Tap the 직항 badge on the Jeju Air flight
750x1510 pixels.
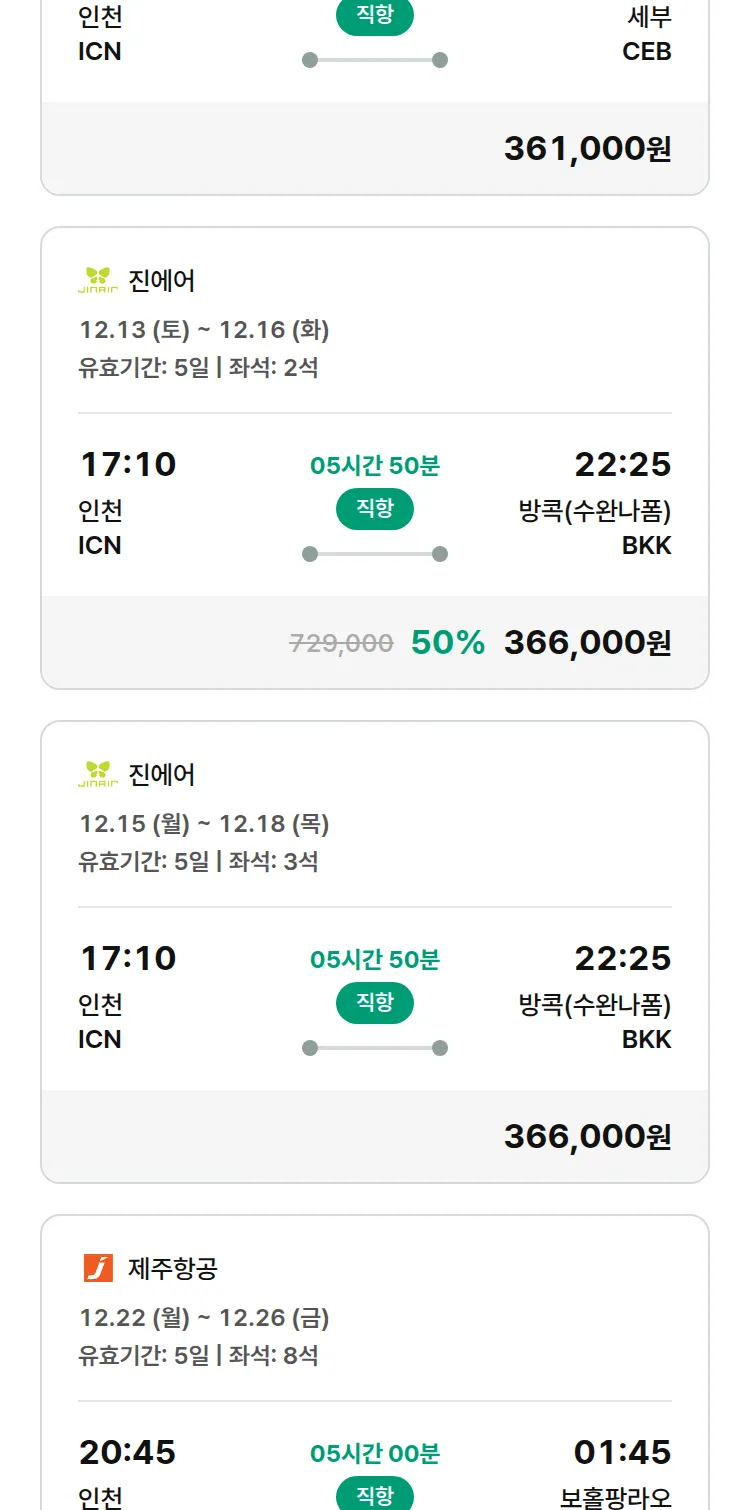[375, 1495]
